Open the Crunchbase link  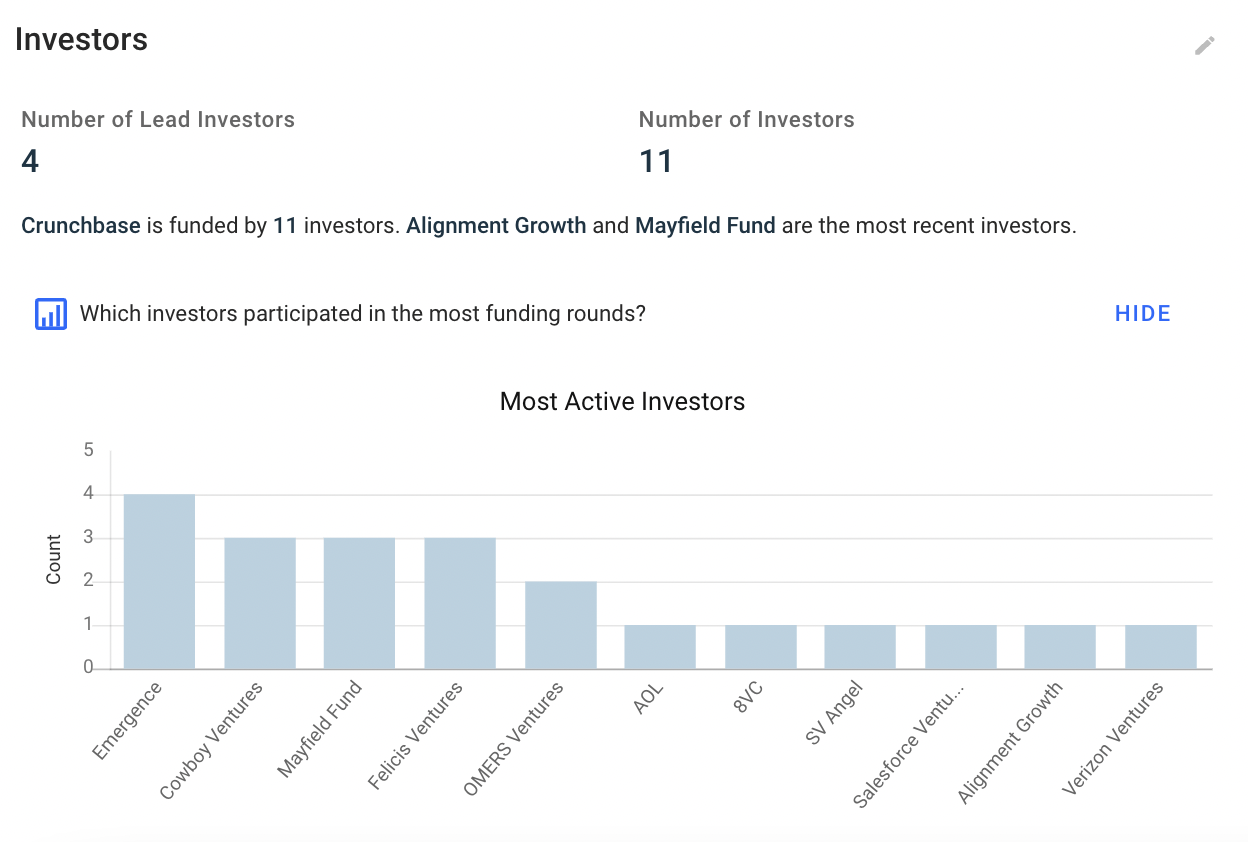coord(81,226)
